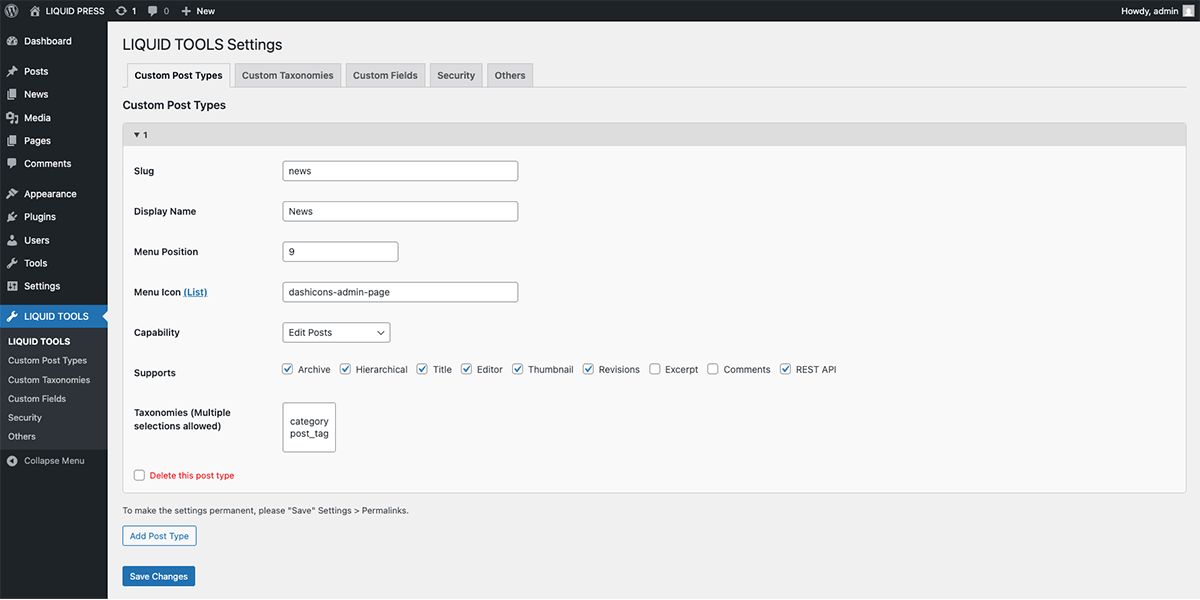Viewport: 1200px width, 600px height.
Task: Click the LIQUID TOOLS wrench icon
Action: (12, 316)
